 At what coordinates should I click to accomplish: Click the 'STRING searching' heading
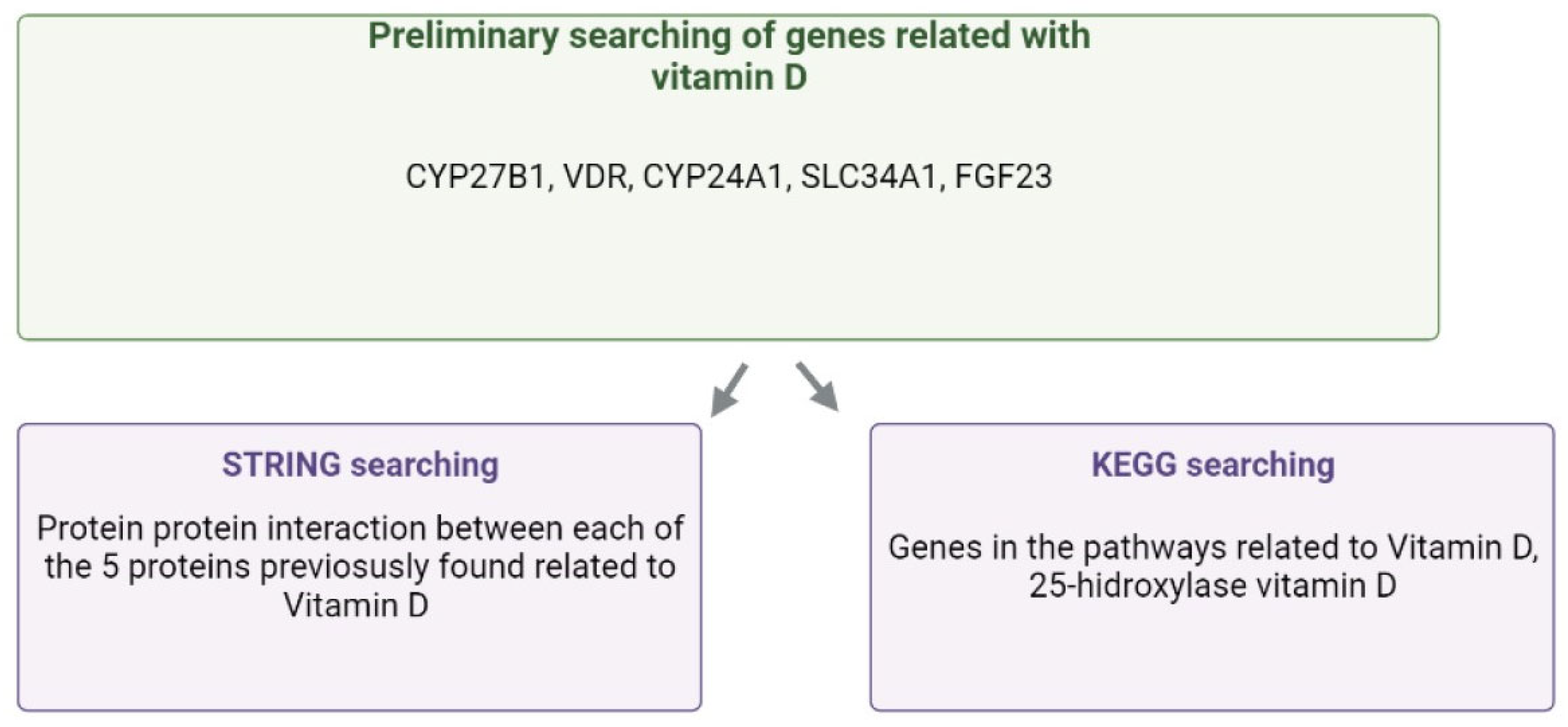[360, 465]
